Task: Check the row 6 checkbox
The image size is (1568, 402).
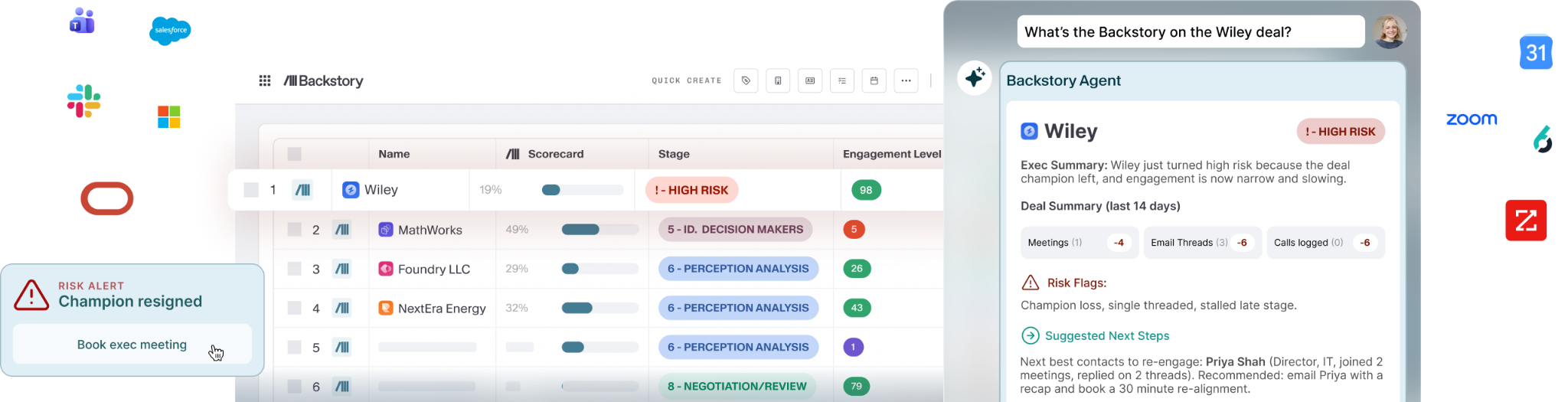Action: pyautogui.click(x=294, y=386)
